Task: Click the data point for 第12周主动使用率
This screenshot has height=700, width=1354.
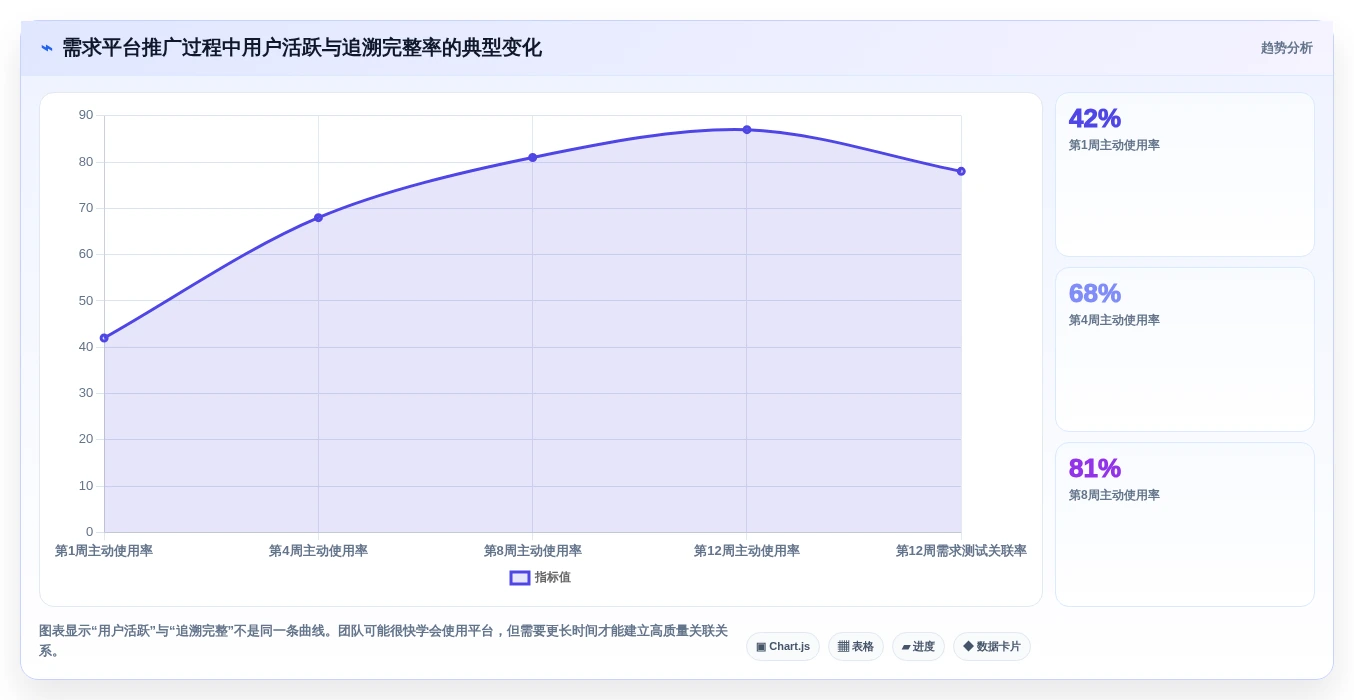Action: (x=747, y=130)
